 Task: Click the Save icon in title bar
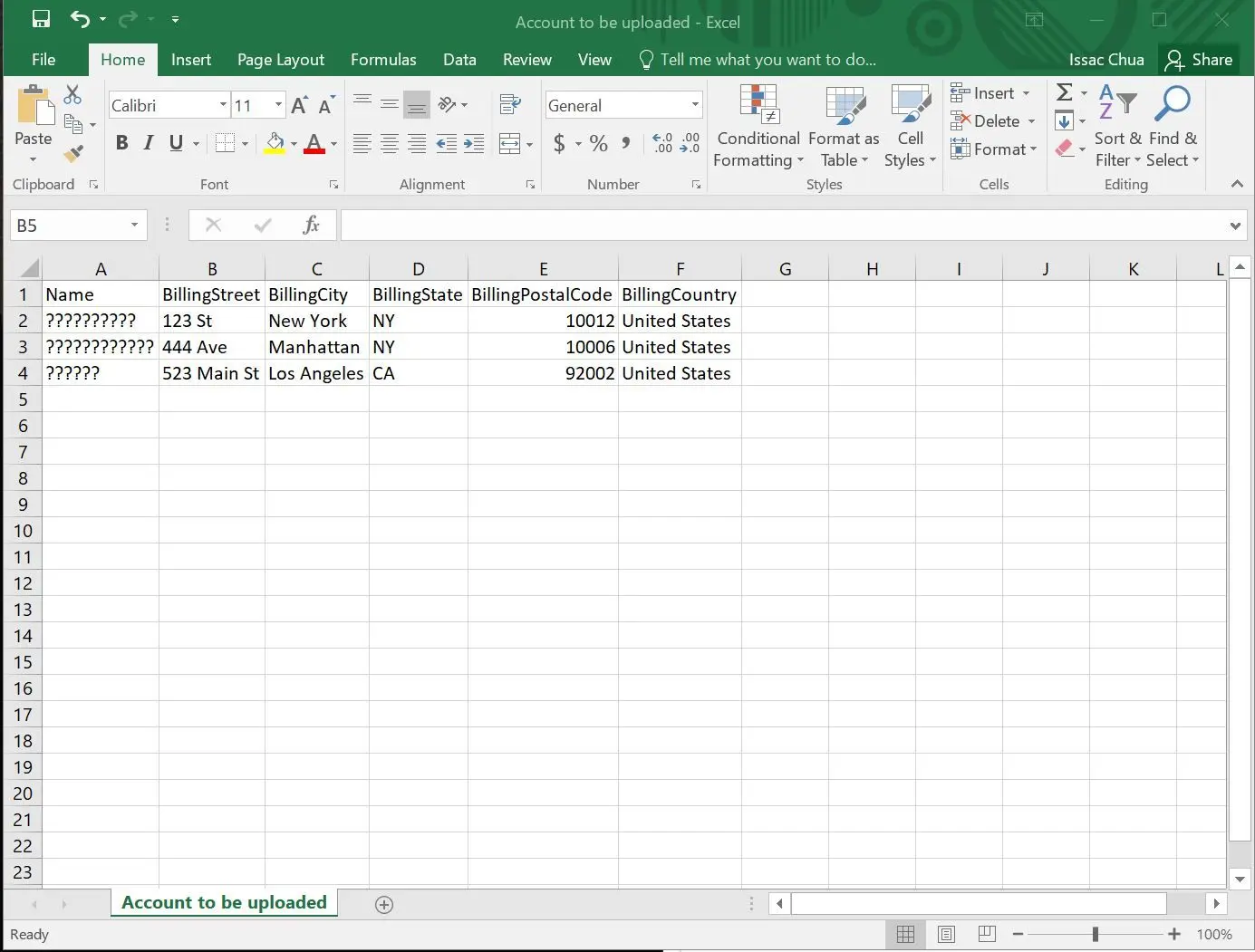41,19
